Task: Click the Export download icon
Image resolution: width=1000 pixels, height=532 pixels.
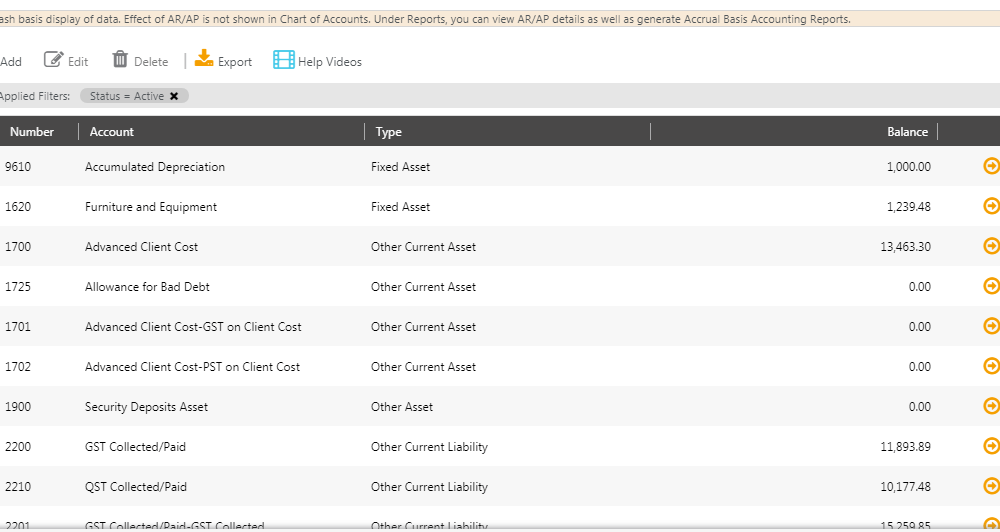Action: point(204,60)
